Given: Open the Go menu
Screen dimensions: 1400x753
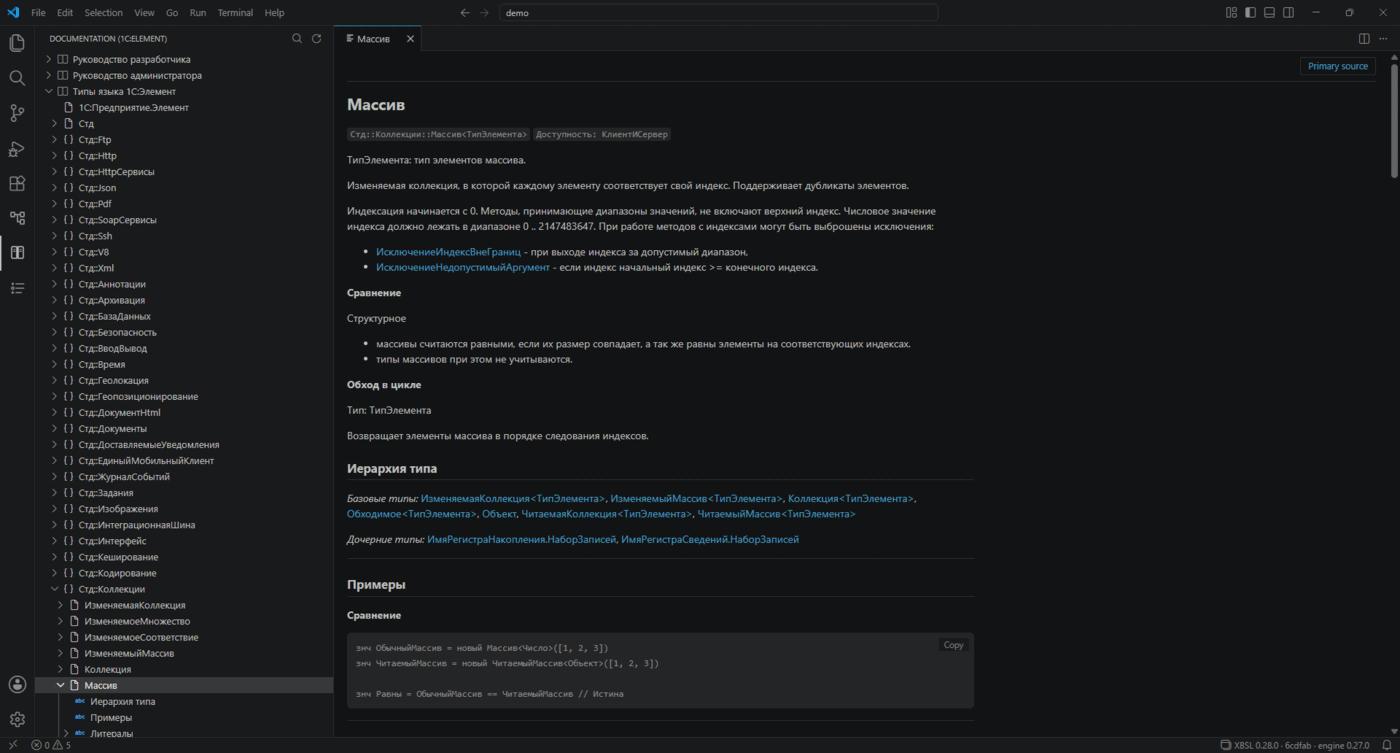Looking at the screenshot, I should pyautogui.click(x=172, y=13).
